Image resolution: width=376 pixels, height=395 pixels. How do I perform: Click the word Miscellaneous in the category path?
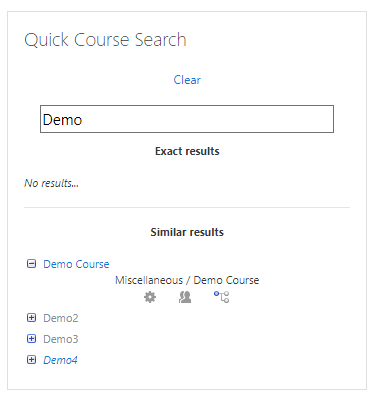click(x=149, y=280)
